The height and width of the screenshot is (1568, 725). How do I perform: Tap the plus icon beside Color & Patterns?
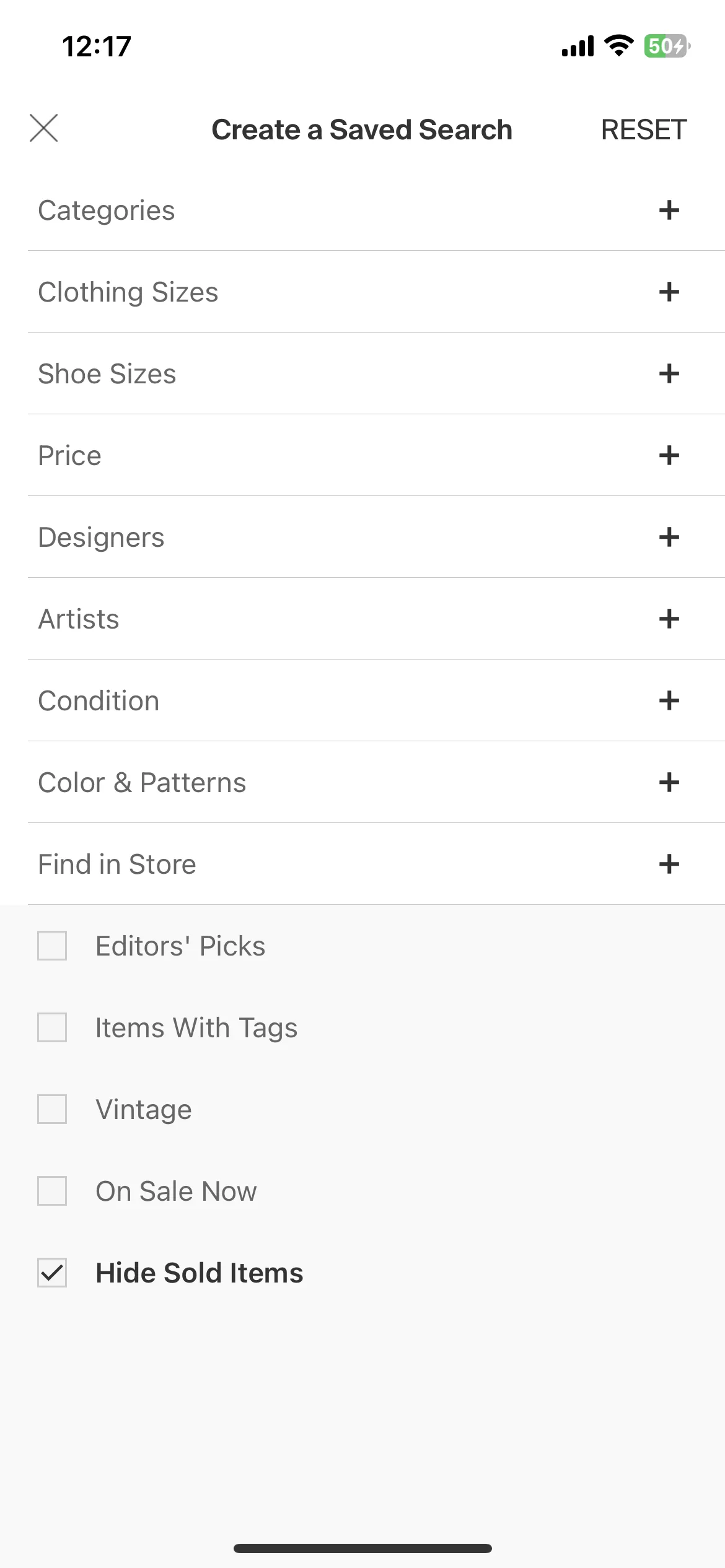pos(669,782)
